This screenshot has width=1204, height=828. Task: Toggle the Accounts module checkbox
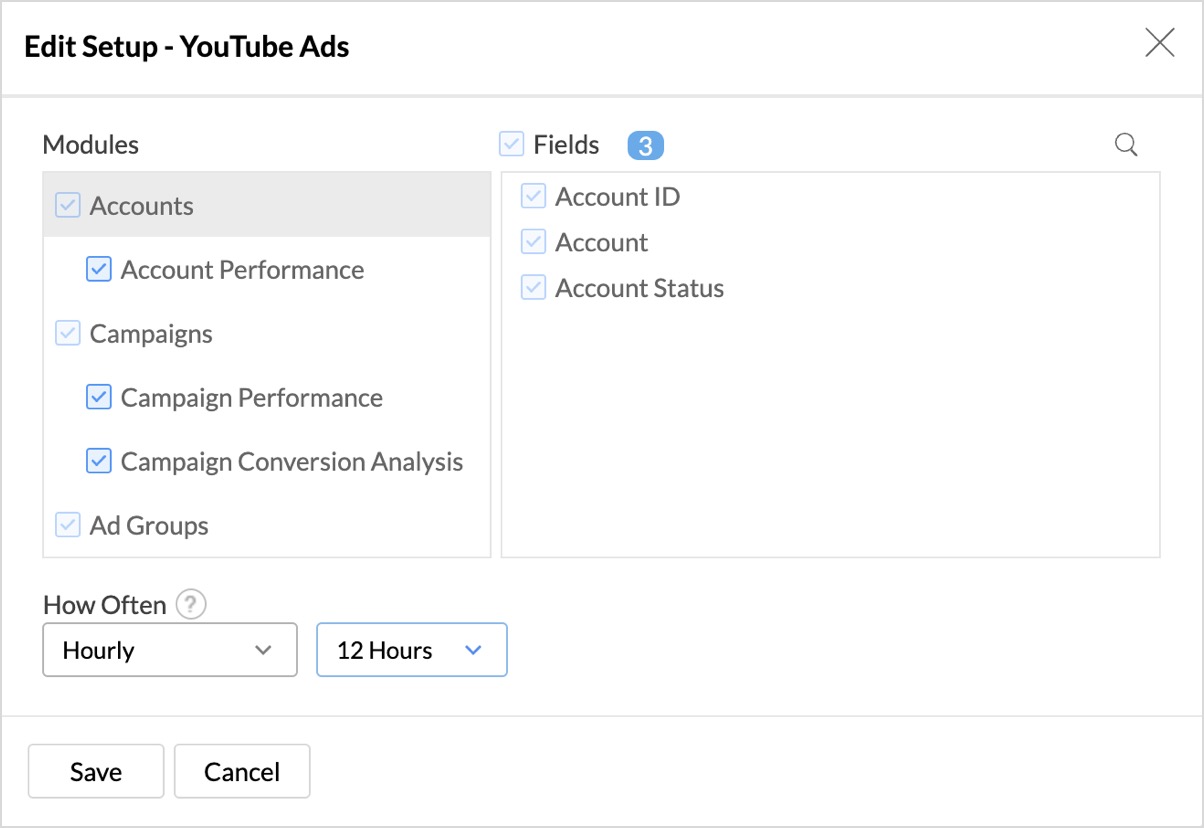pos(67,205)
